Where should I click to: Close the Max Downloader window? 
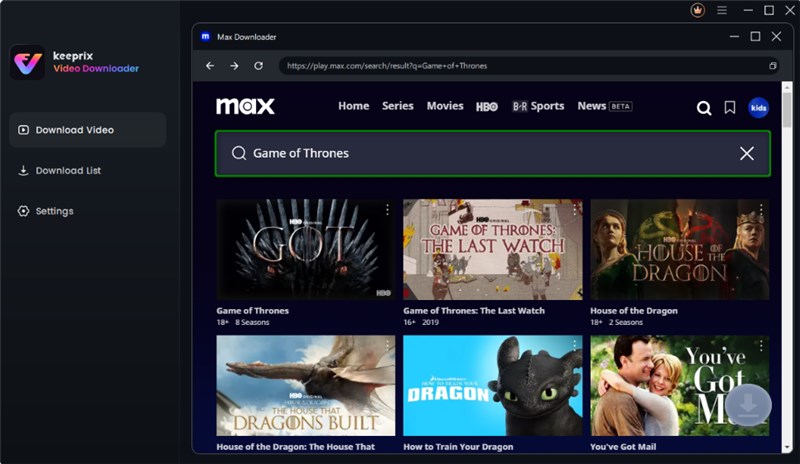point(776,36)
